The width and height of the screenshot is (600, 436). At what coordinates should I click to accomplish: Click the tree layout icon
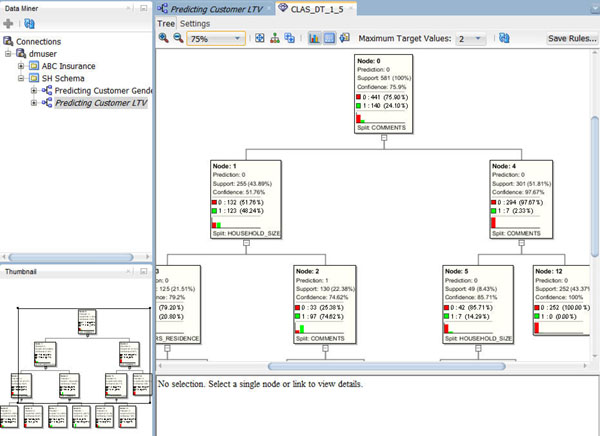275,38
